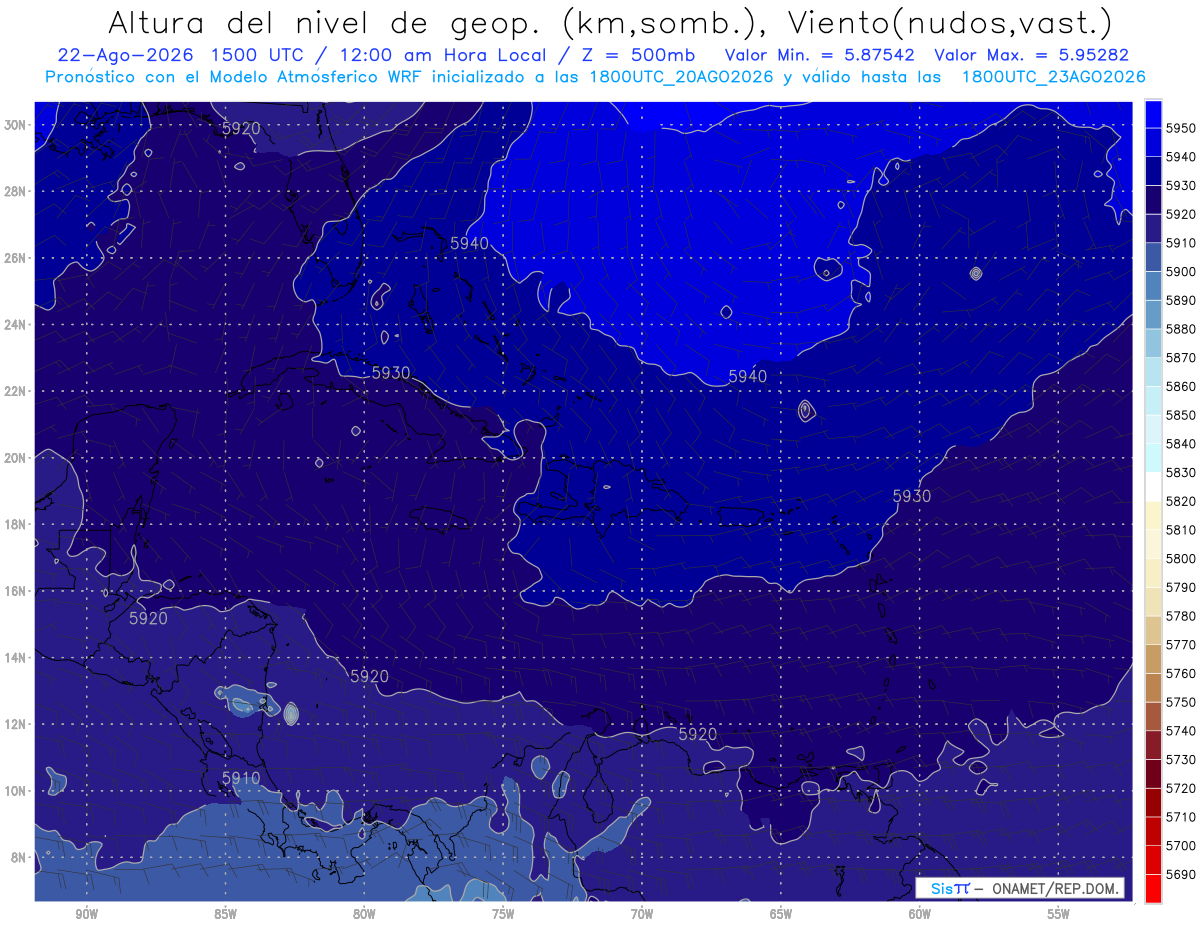Click 5690 on the color scale
The width and height of the screenshot is (1200, 927).
1181,874
